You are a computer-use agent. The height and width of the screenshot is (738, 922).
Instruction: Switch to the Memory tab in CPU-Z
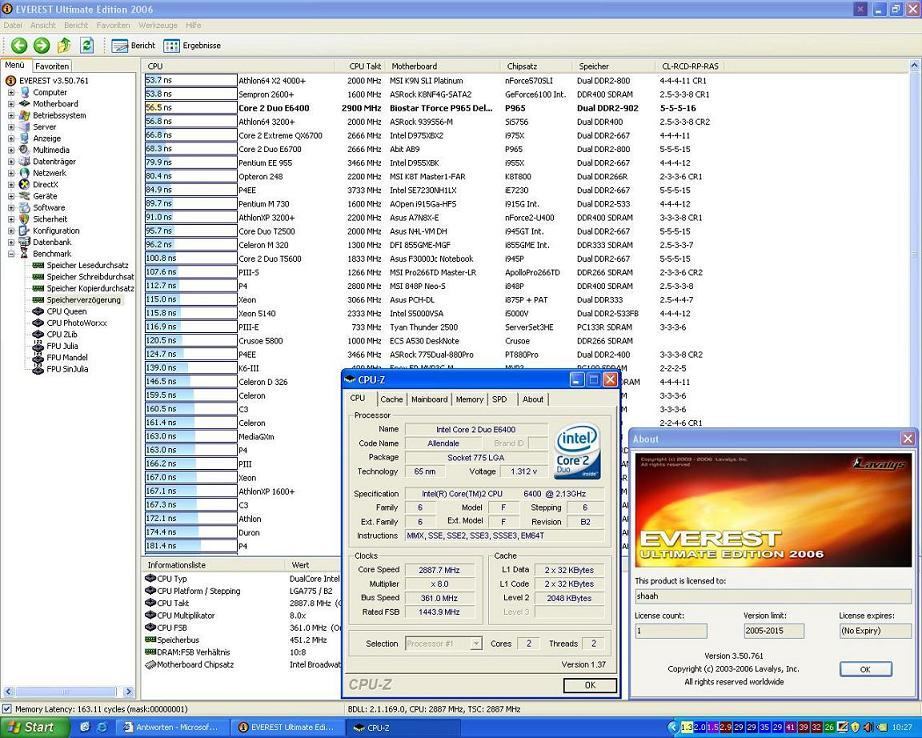click(x=469, y=399)
